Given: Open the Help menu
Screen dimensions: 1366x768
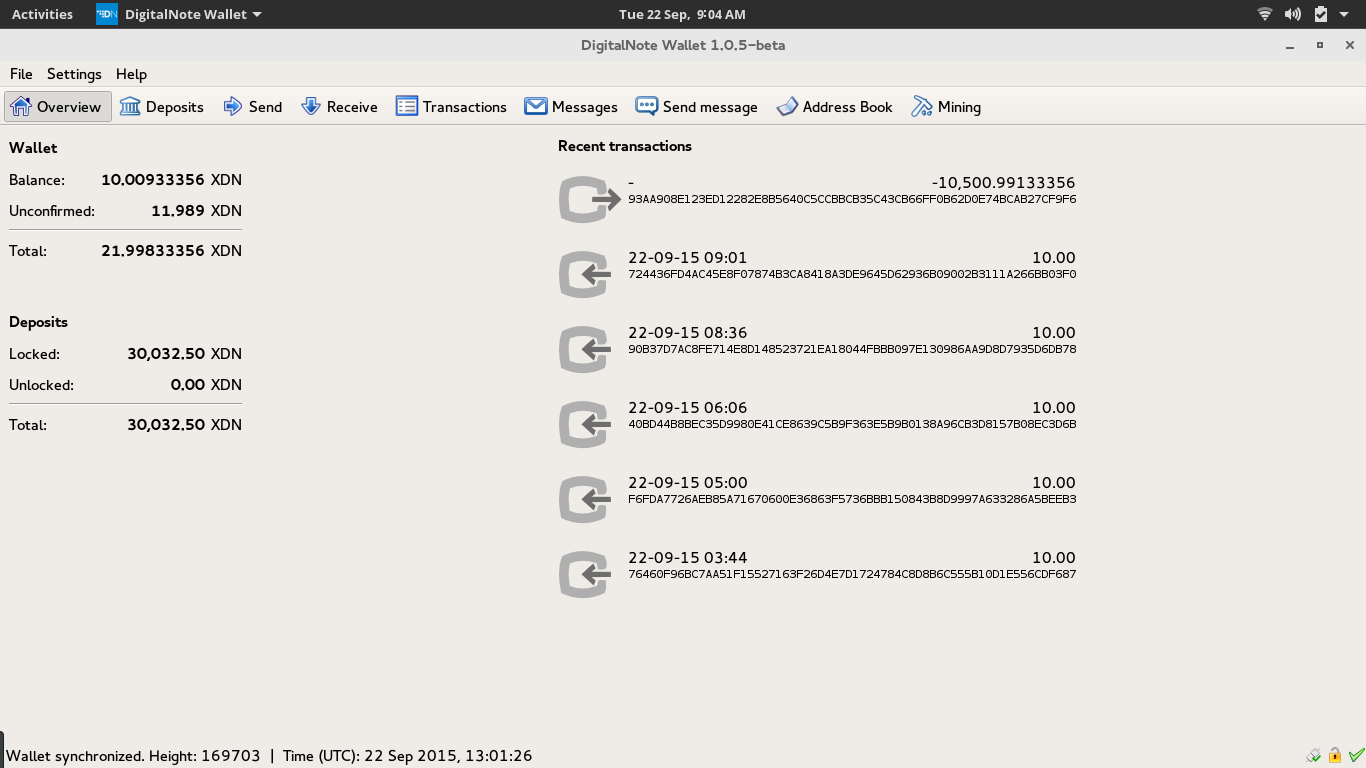Looking at the screenshot, I should [x=131, y=74].
